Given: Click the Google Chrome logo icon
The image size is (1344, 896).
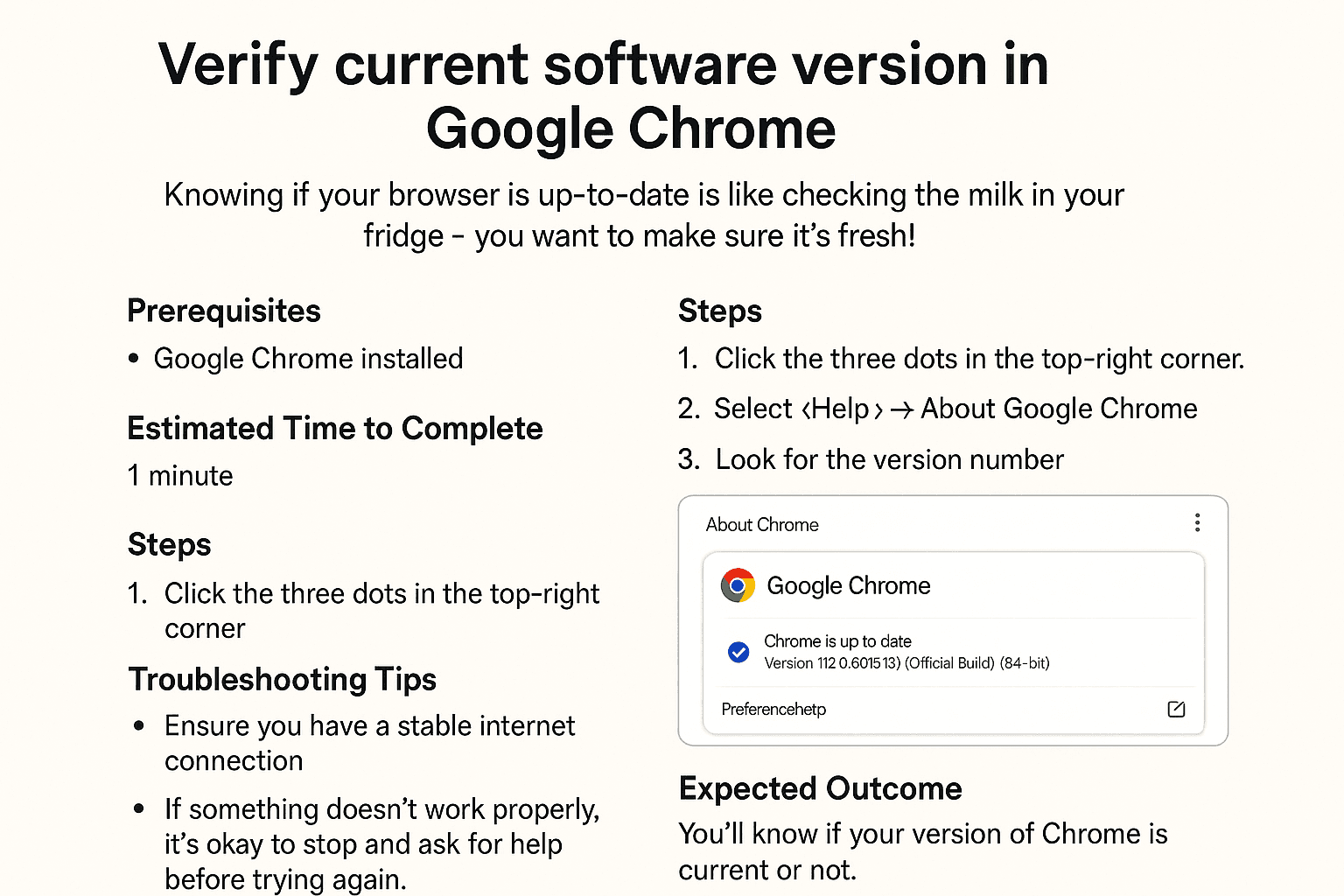Looking at the screenshot, I should 738,585.
